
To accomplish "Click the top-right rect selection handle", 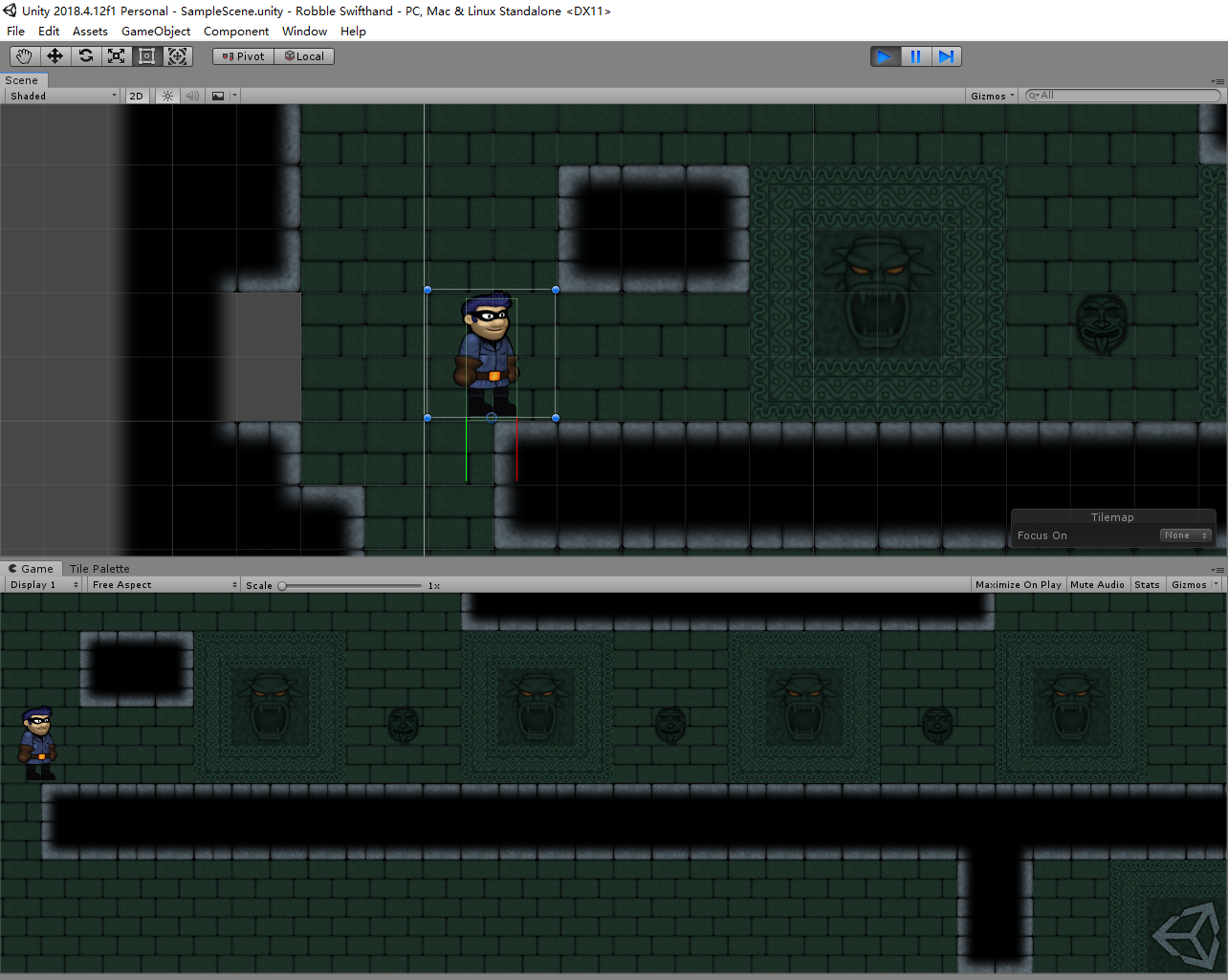I will [x=556, y=290].
